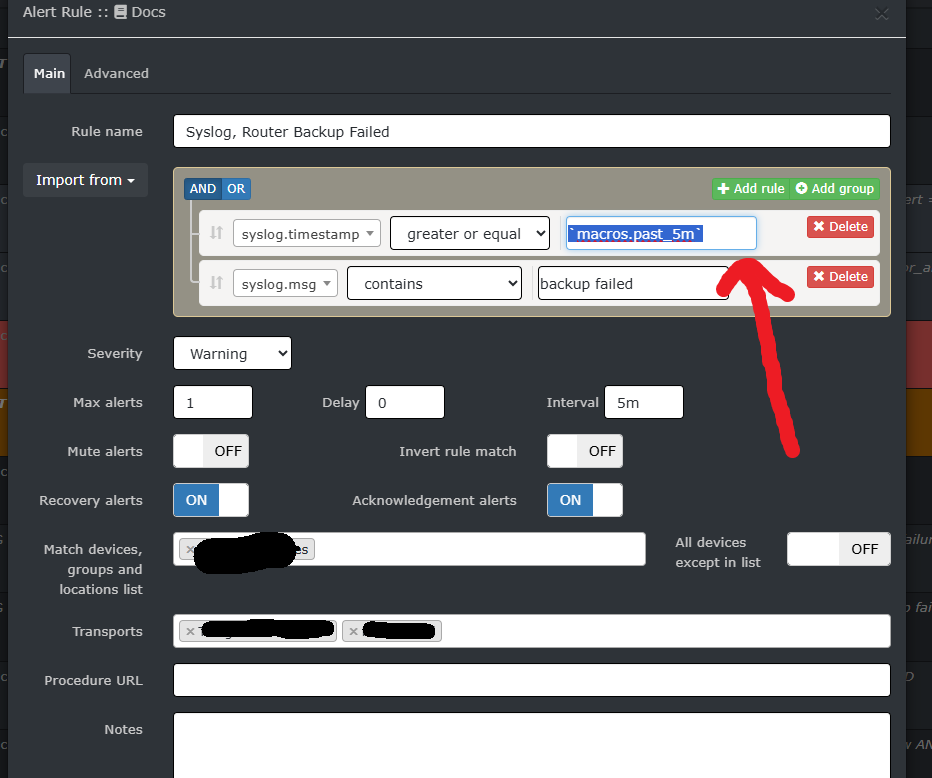Toggle Invert rule match switch
Viewport: 932px width, 778px height.
585,451
